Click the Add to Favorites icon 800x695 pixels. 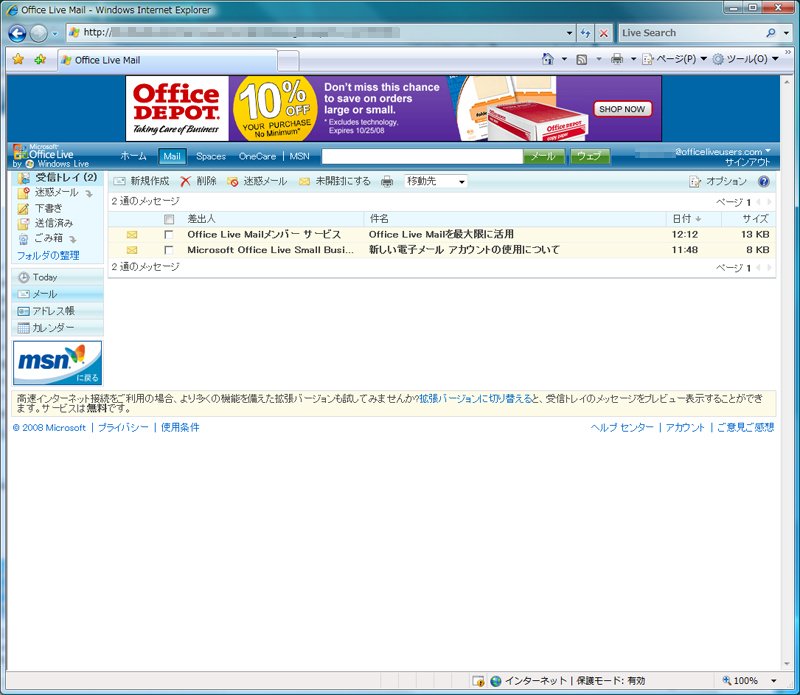[x=40, y=59]
